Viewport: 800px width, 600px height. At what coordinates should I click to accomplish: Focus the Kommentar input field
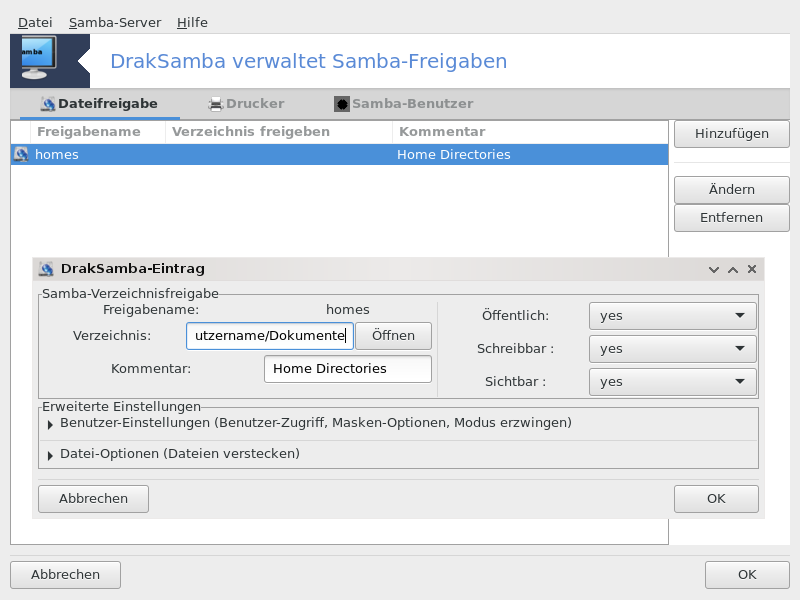click(x=348, y=369)
